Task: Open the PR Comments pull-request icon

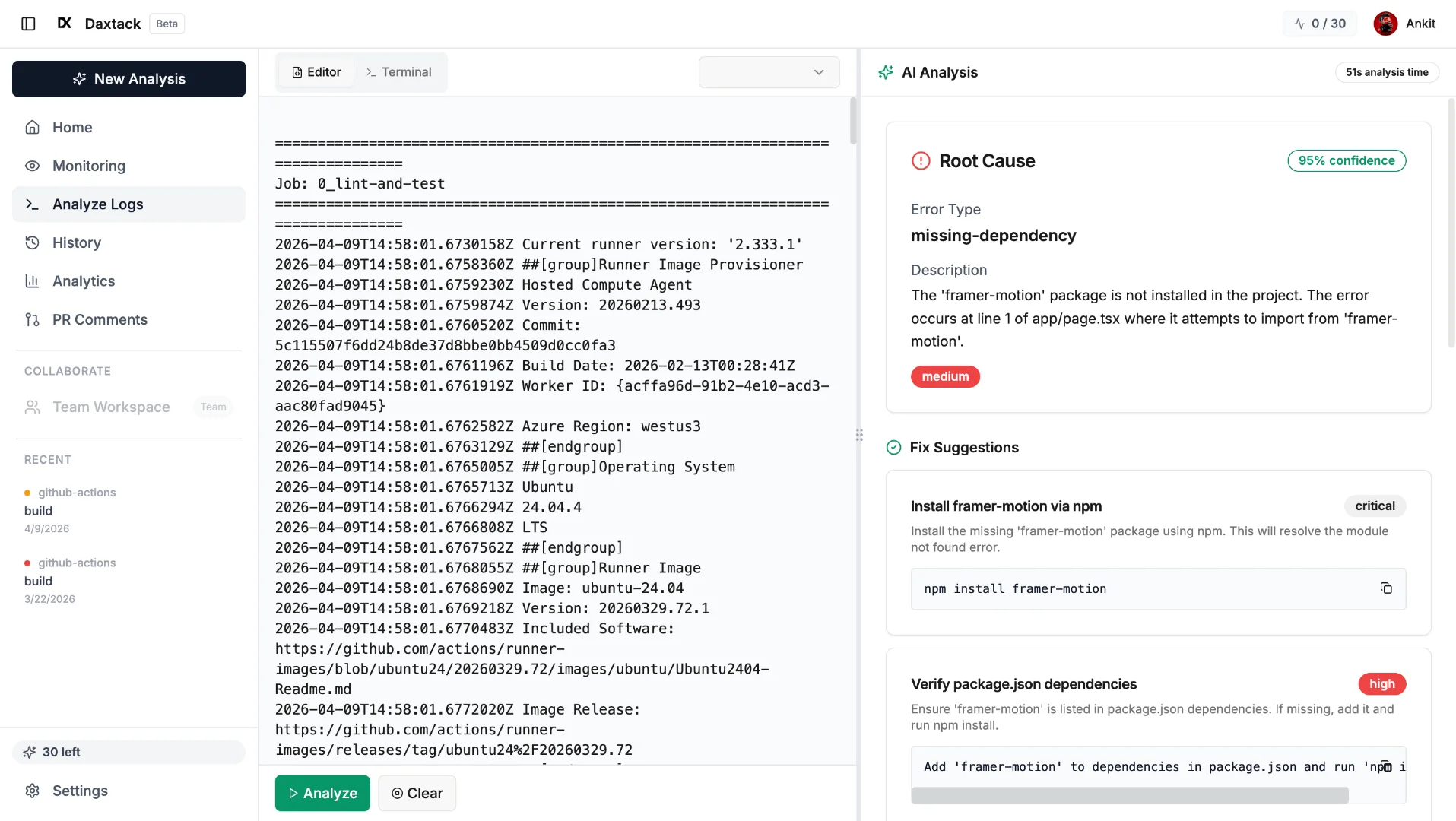Action: tap(32, 319)
